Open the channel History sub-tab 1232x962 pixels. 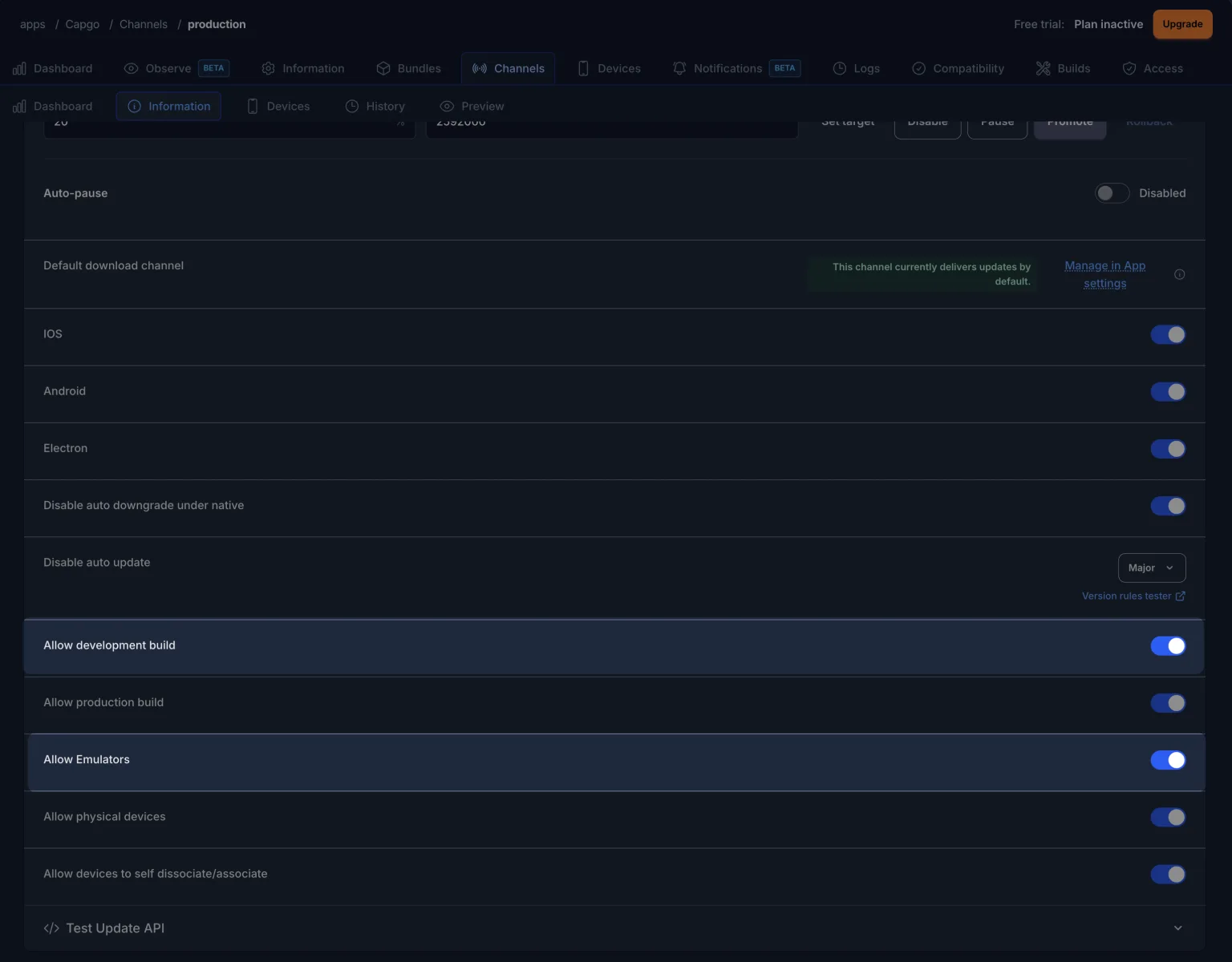pos(375,106)
